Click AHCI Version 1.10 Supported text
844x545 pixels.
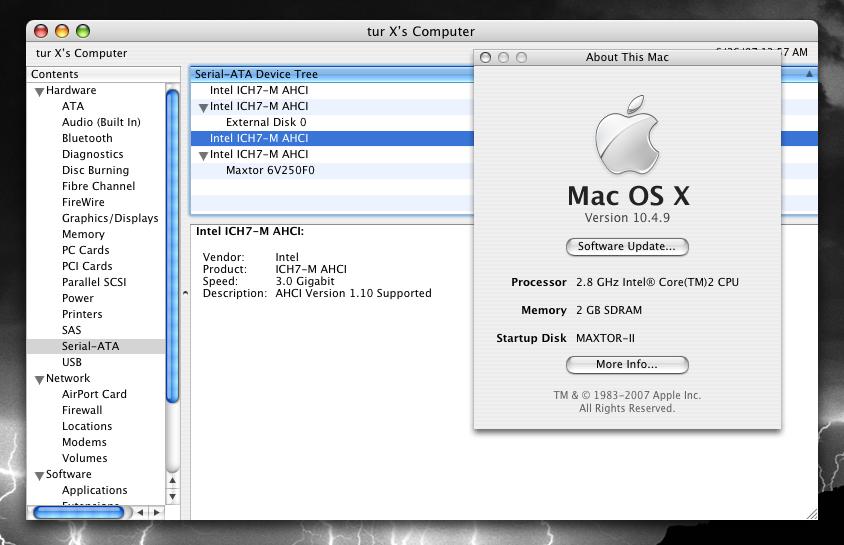(353, 293)
